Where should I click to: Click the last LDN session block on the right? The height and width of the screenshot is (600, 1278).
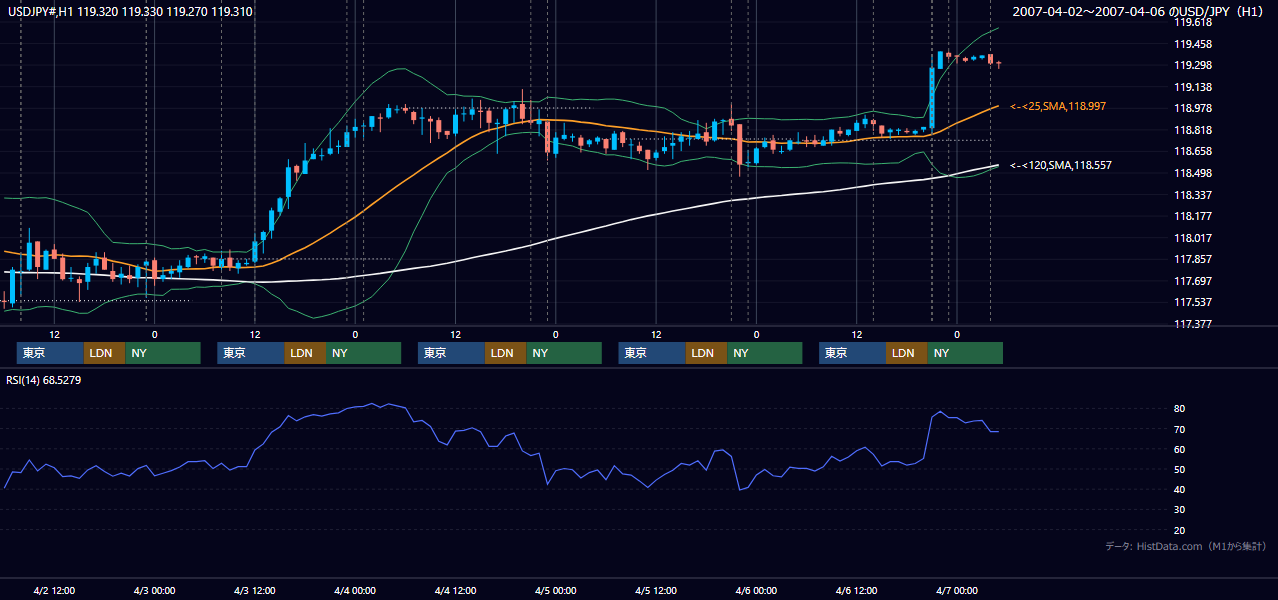click(x=906, y=353)
